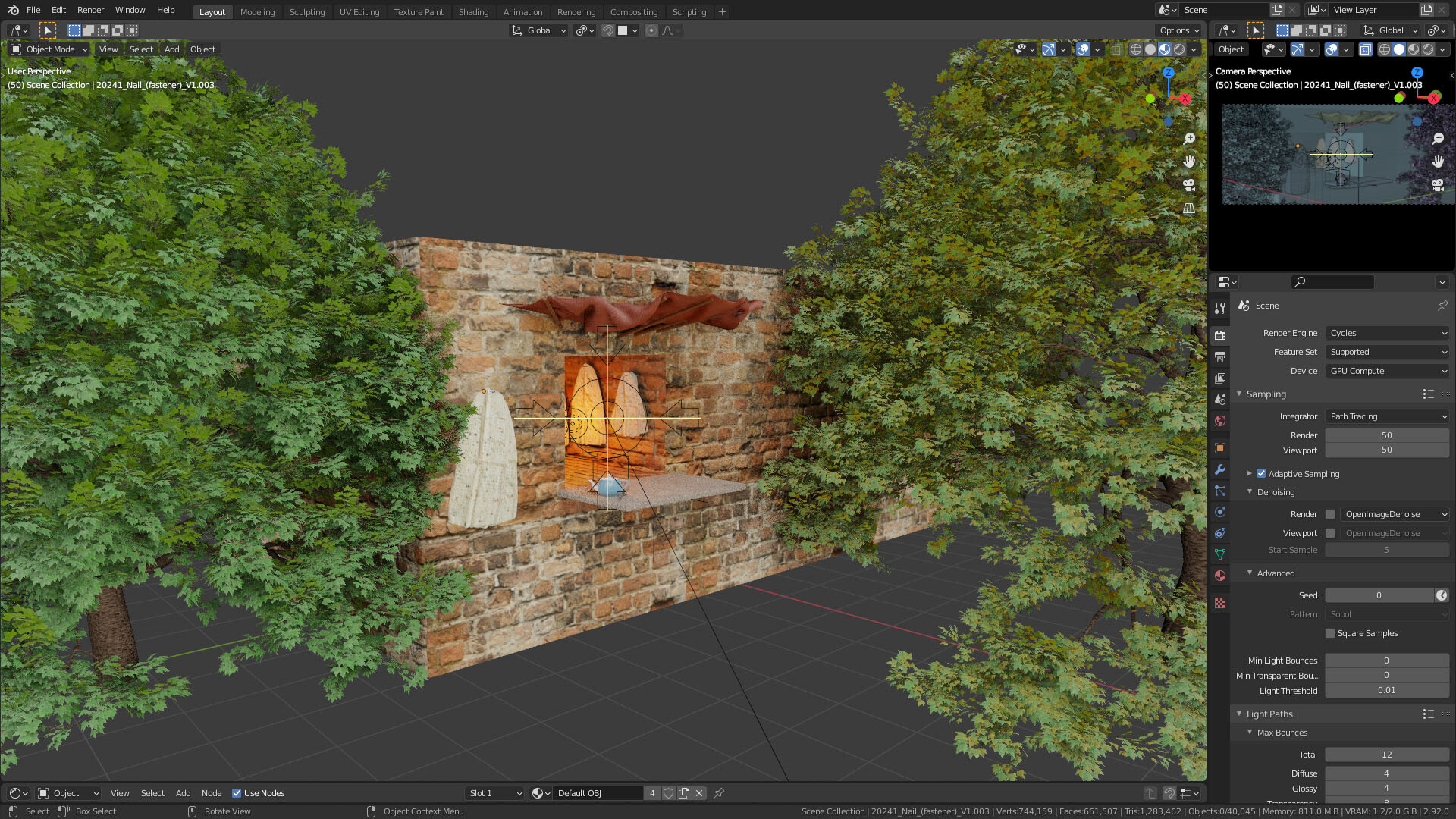Open the Output Properties tab icon
Screen dimensions: 1456x819
(1220, 356)
